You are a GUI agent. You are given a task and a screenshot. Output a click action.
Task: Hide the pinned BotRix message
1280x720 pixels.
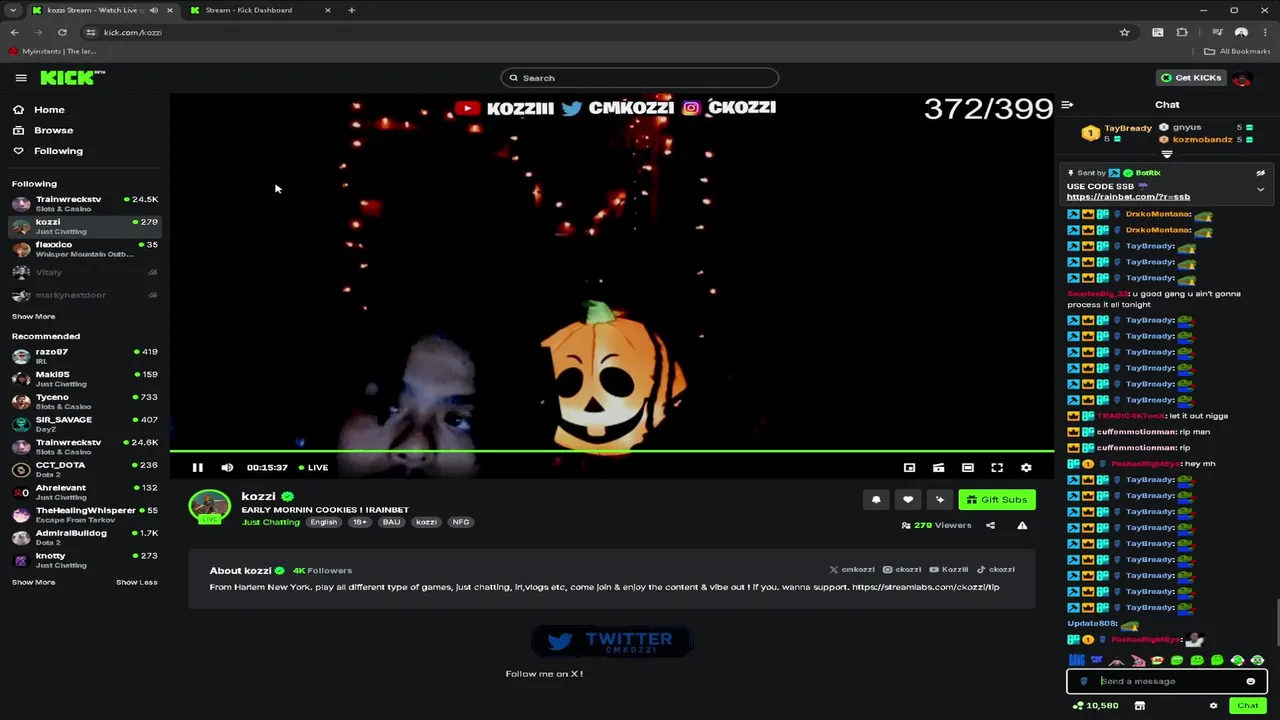(1260, 173)
